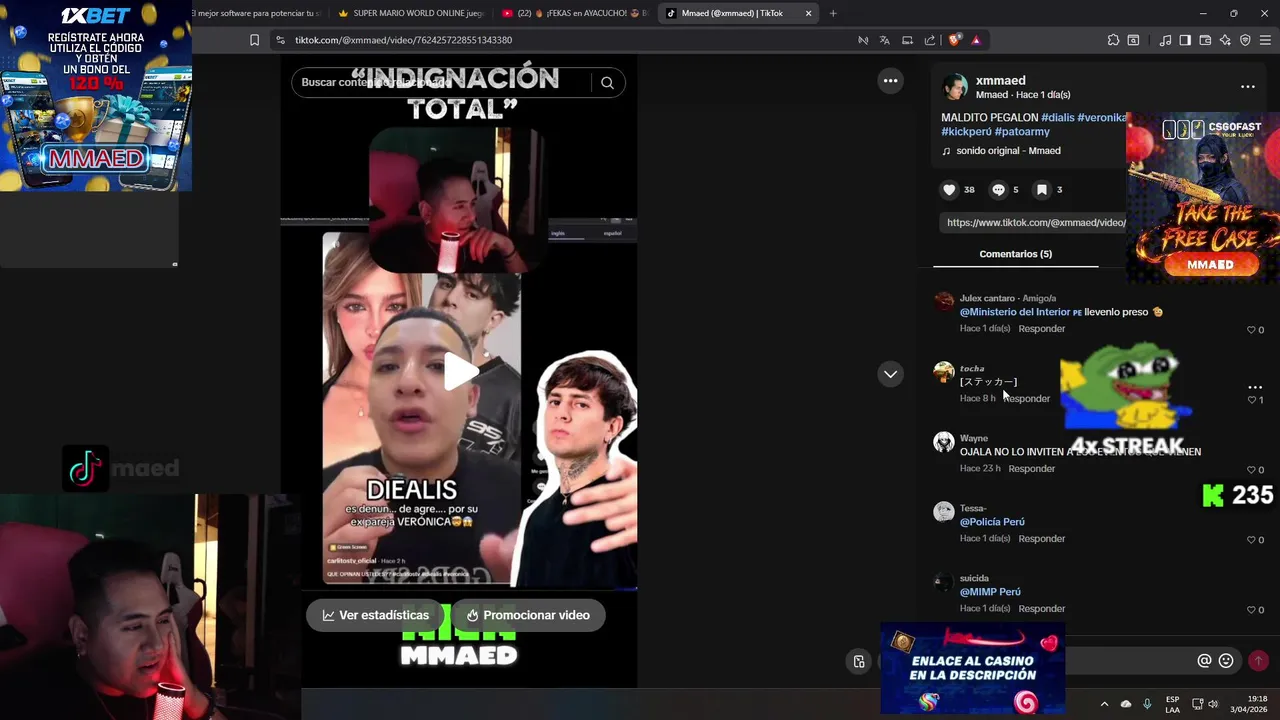This screenshot has height=720, width=1280.
Task: Toggle like heart showing 38
Action: click(949, 189)
